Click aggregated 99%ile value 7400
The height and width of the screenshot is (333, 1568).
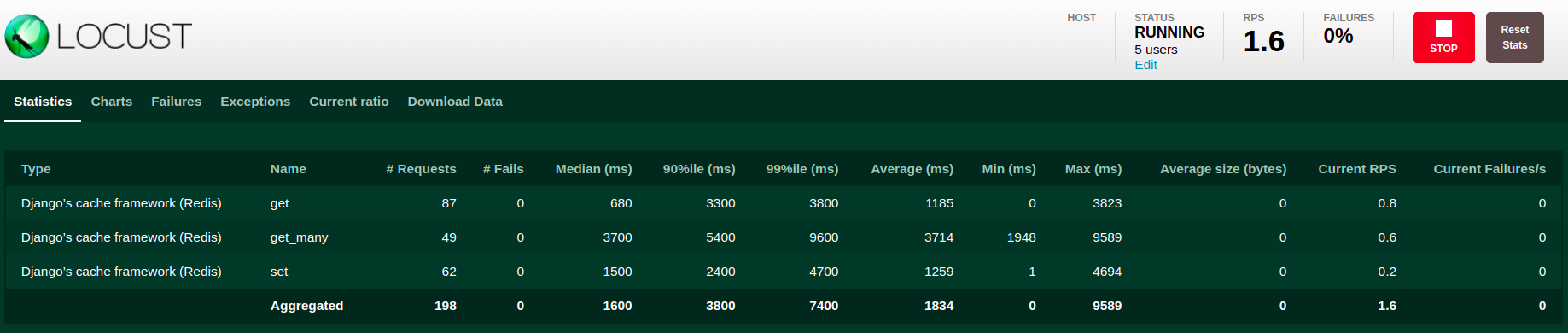[x=824, y=306]
